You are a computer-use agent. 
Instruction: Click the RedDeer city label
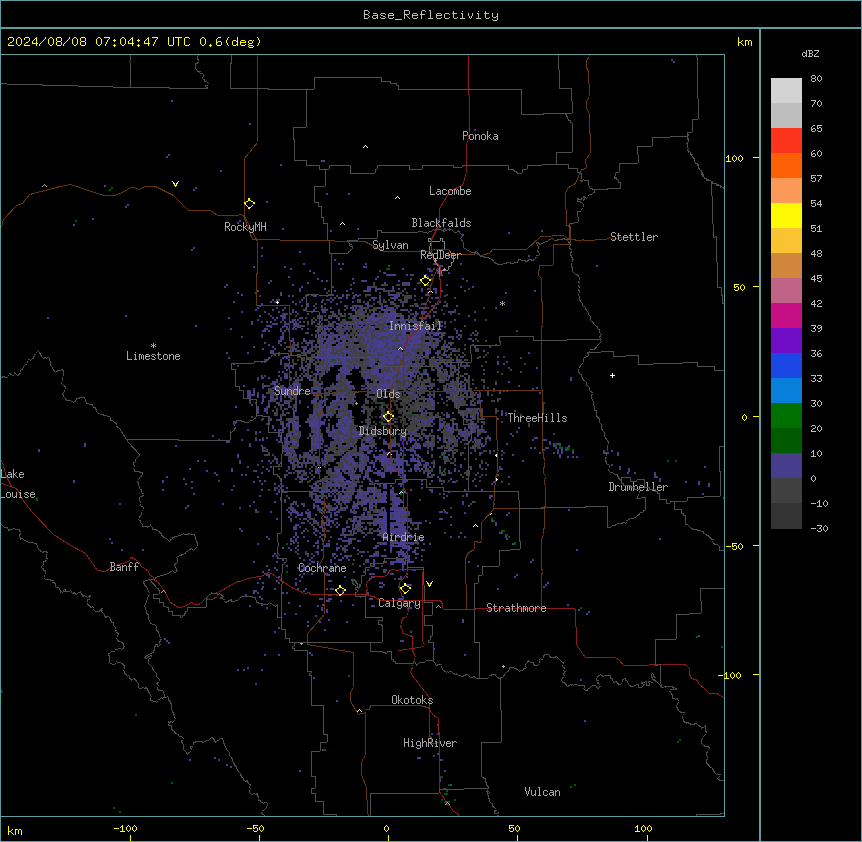440,255
